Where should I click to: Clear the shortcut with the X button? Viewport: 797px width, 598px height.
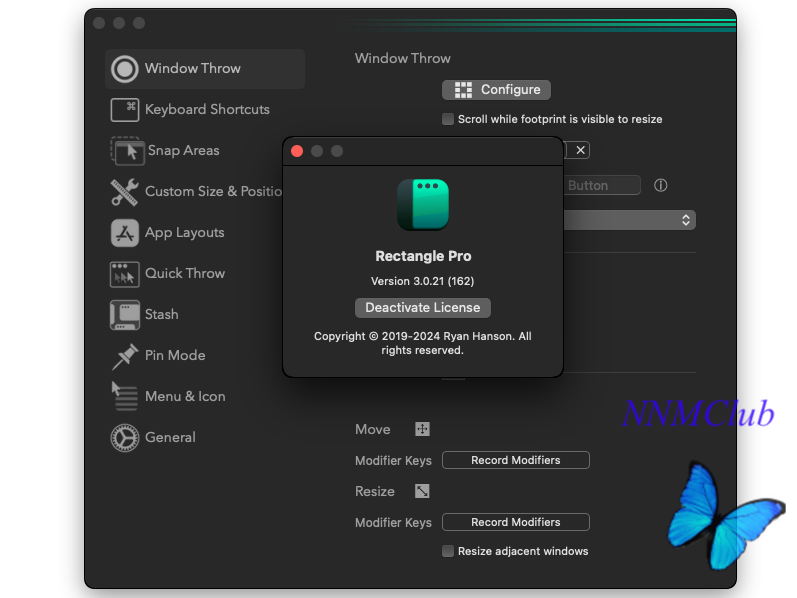coord(580,150)
